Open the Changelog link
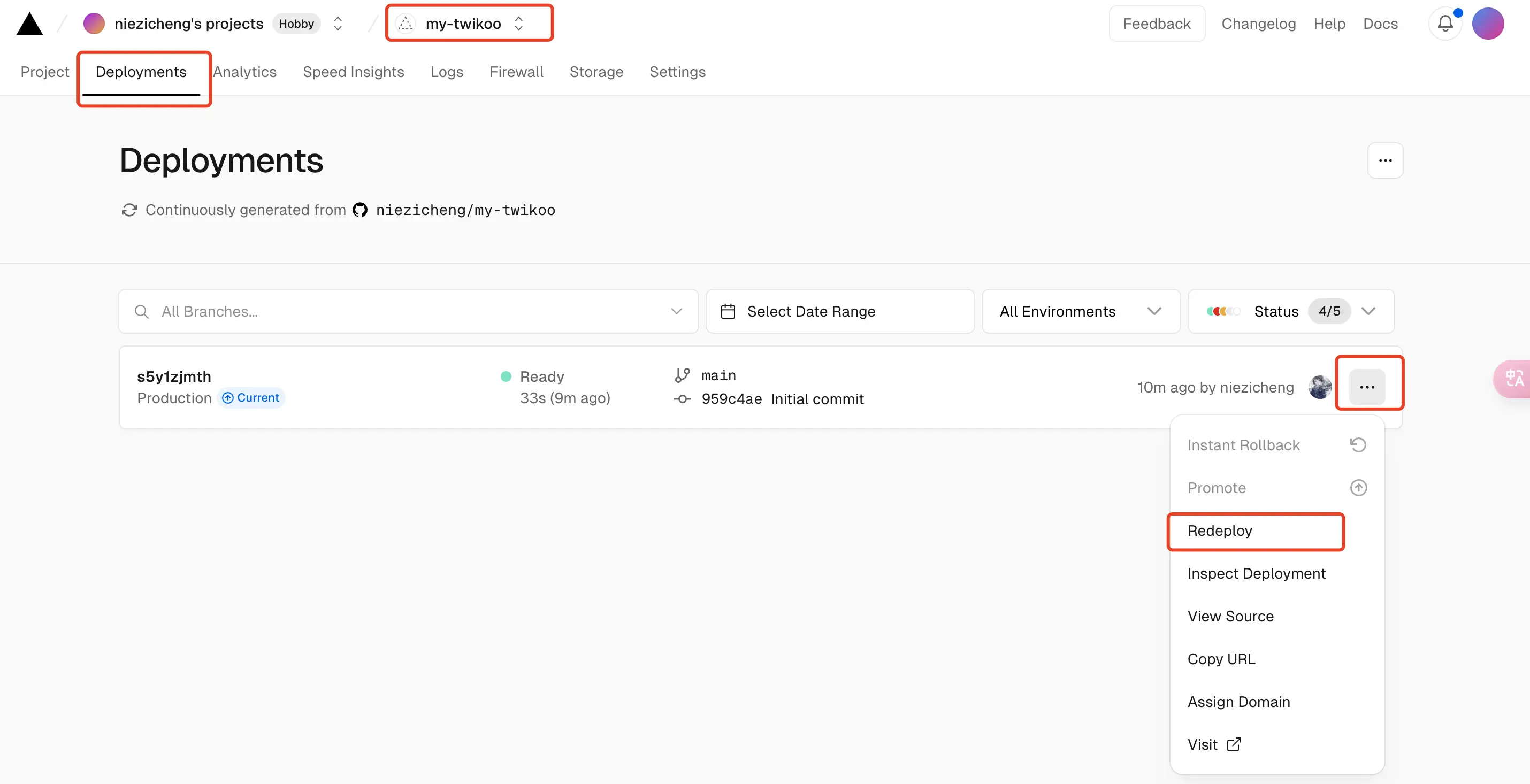Viewport: 1530px width, 784px height. (1258, 24)
